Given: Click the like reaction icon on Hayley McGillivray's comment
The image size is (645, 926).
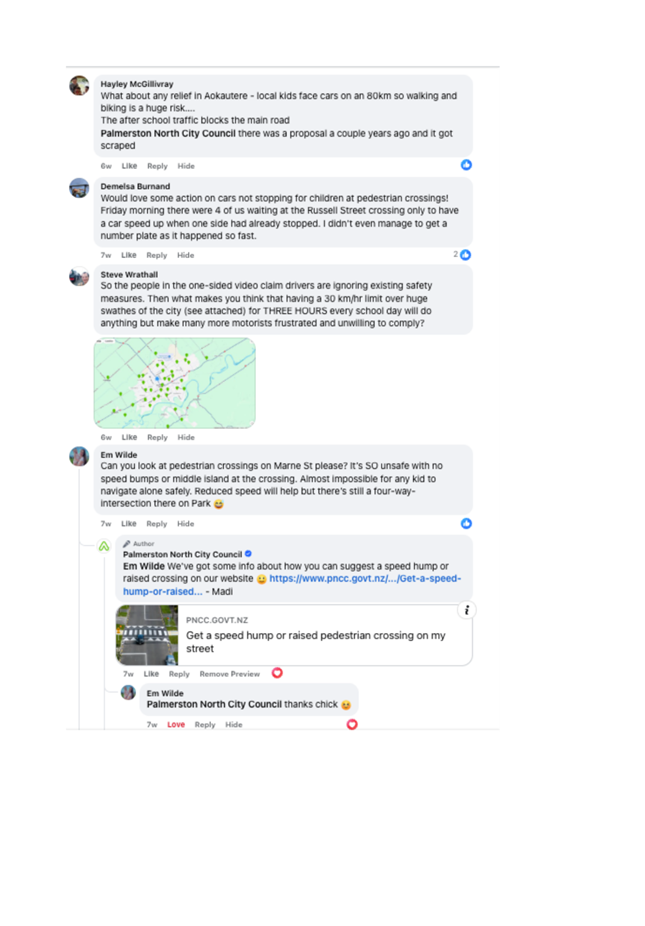Looking at the screenshot, I should [x=466, y=165].
